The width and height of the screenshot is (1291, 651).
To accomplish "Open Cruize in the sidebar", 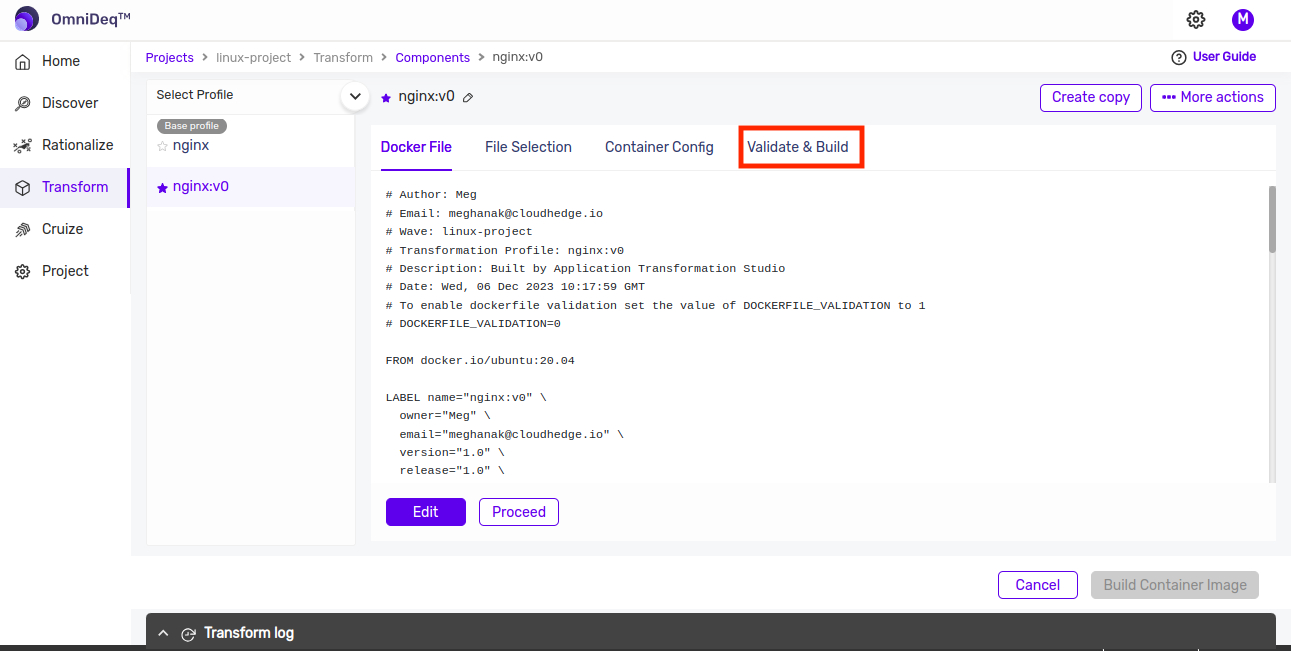I will 65,229.
